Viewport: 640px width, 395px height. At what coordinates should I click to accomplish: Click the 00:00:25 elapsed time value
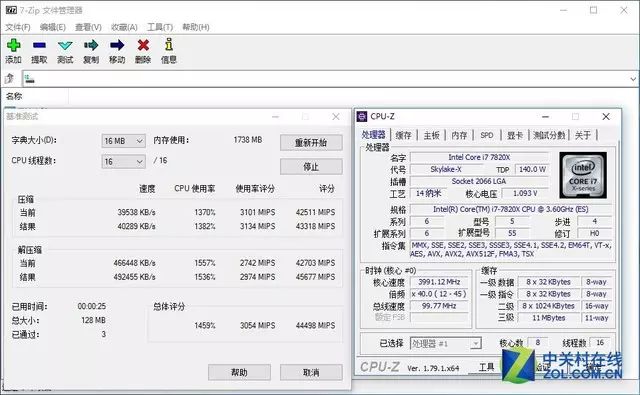tap(91, 306)
